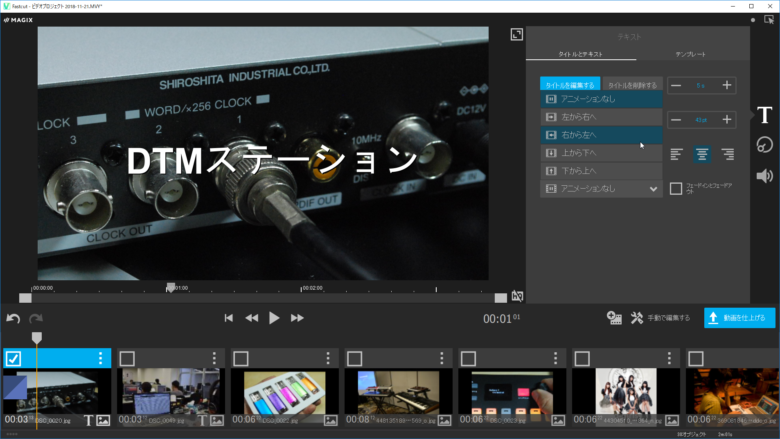Click the 手動で編集する link
This screenshot has height=439, width=780.
669,318
